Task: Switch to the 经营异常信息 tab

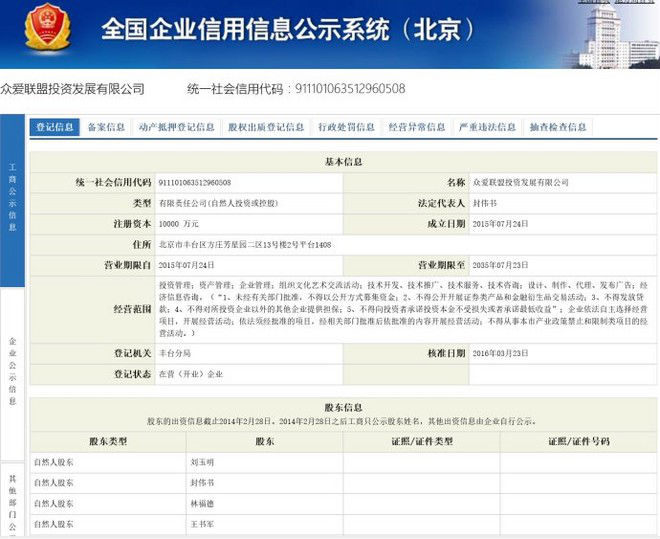Action: pyautogui.click(x=417, y=127)
